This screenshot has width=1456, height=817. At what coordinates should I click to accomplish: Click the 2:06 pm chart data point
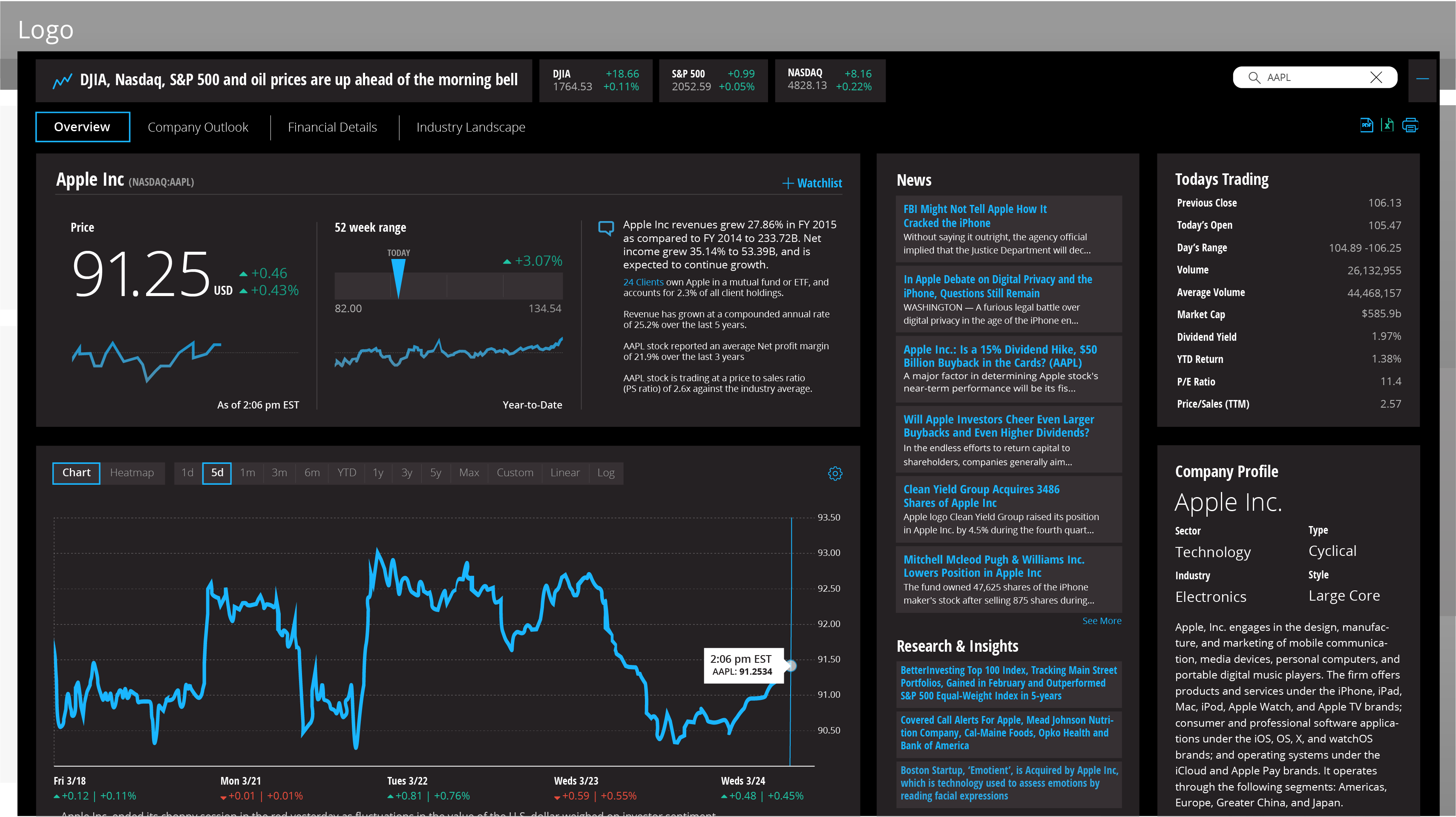[791, 666]
